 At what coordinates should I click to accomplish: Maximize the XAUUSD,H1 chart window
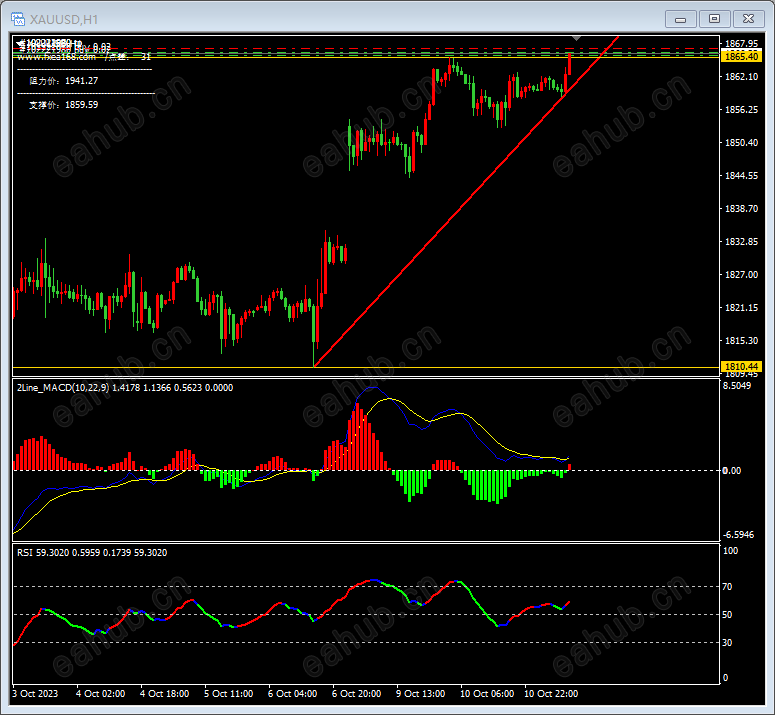click(714, 19)
